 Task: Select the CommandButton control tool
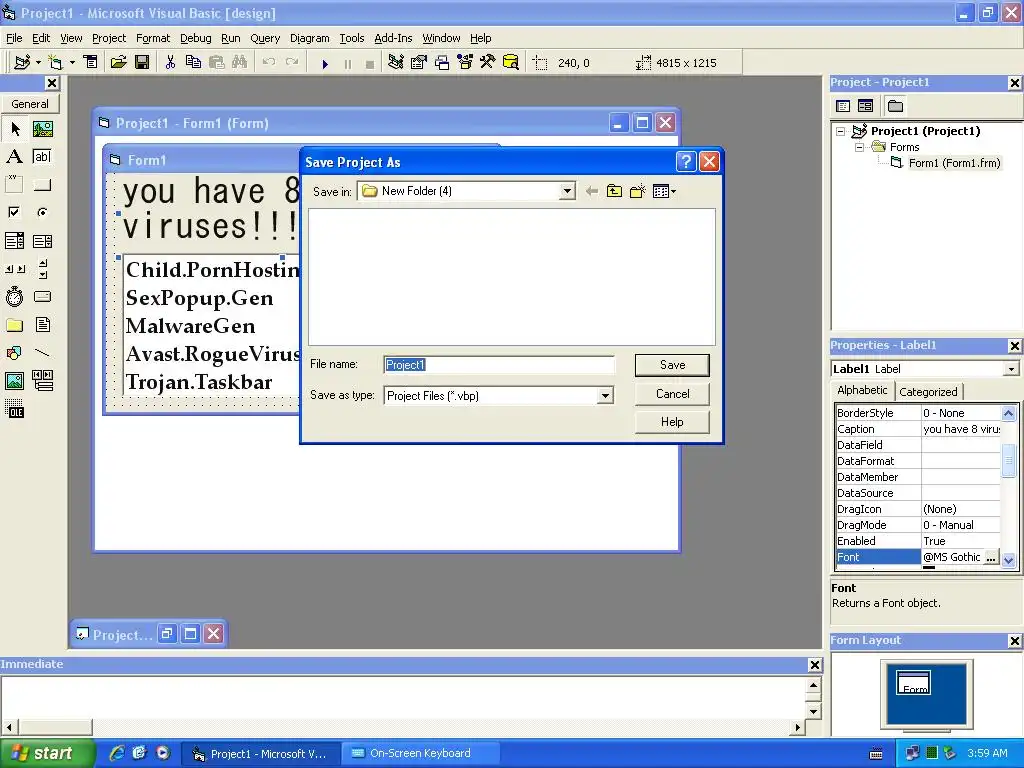(x=42, y=185)
